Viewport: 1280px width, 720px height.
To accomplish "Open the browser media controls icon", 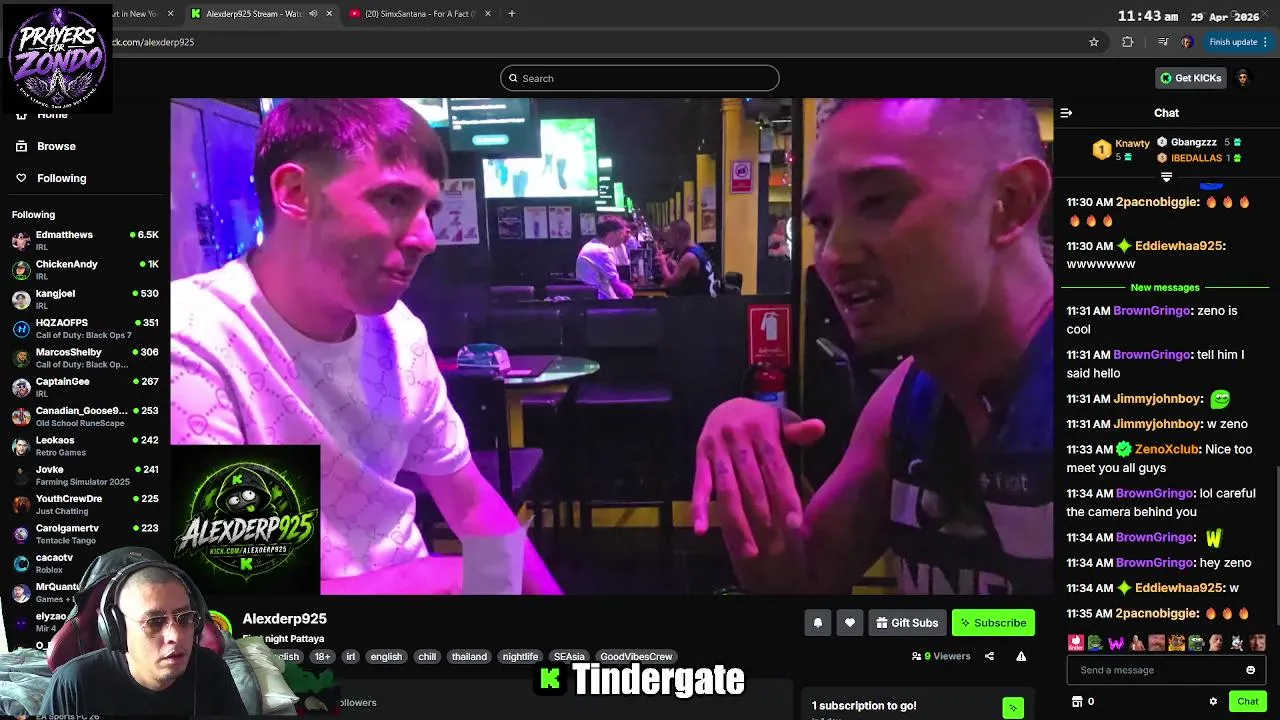I will pos(1162,42).
